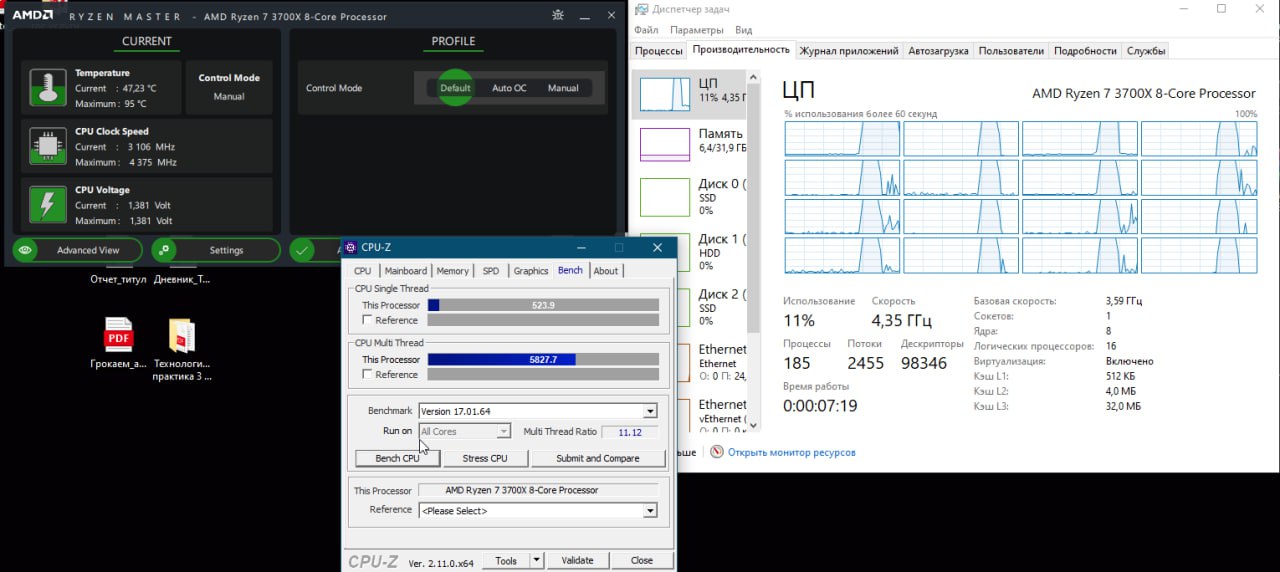Click the Validate button in CPU-Z
The image size is (1280, 572).
577,560
